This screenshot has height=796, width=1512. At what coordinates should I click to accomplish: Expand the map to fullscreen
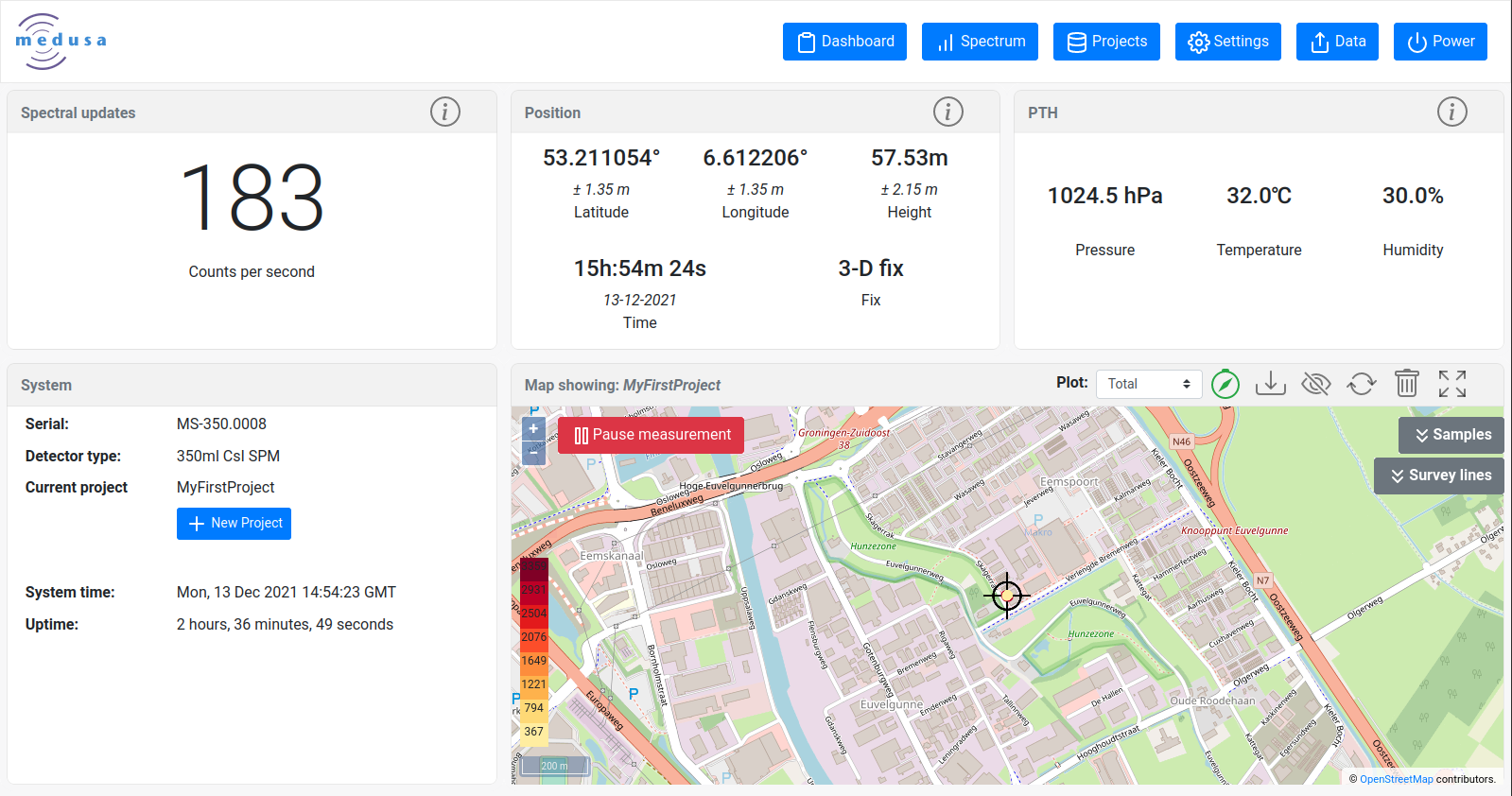(x=1451, y=384)
